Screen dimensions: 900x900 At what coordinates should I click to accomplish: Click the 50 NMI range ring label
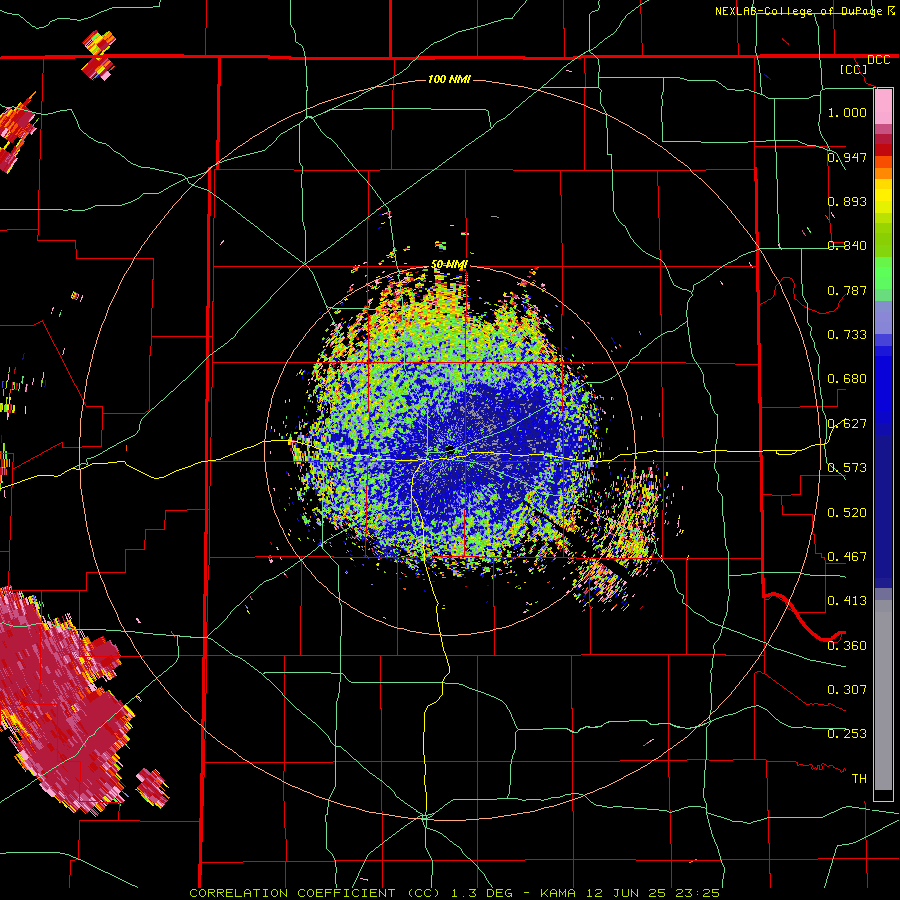449,265
